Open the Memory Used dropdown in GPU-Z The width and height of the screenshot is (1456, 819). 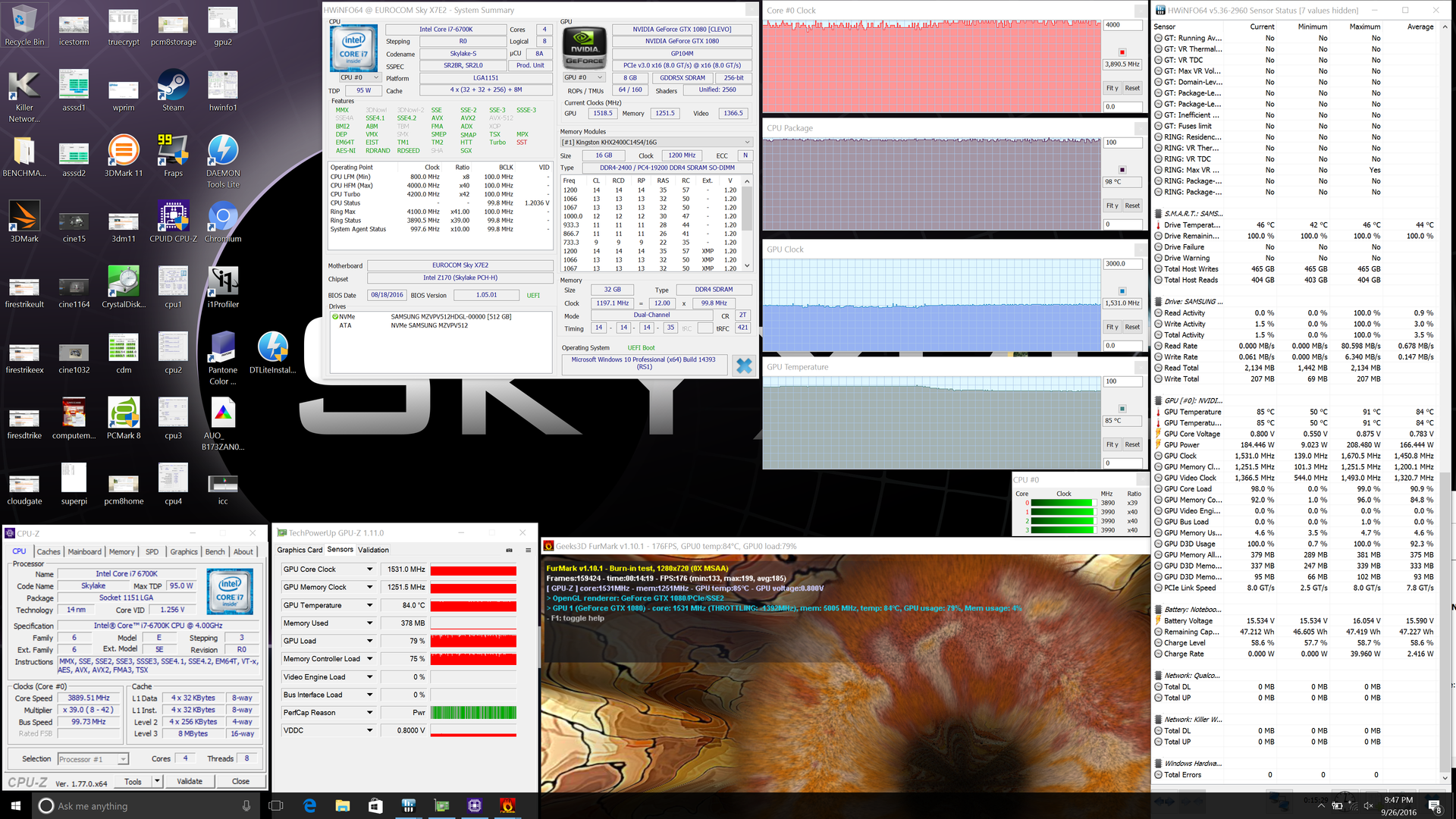coord(370,623)
